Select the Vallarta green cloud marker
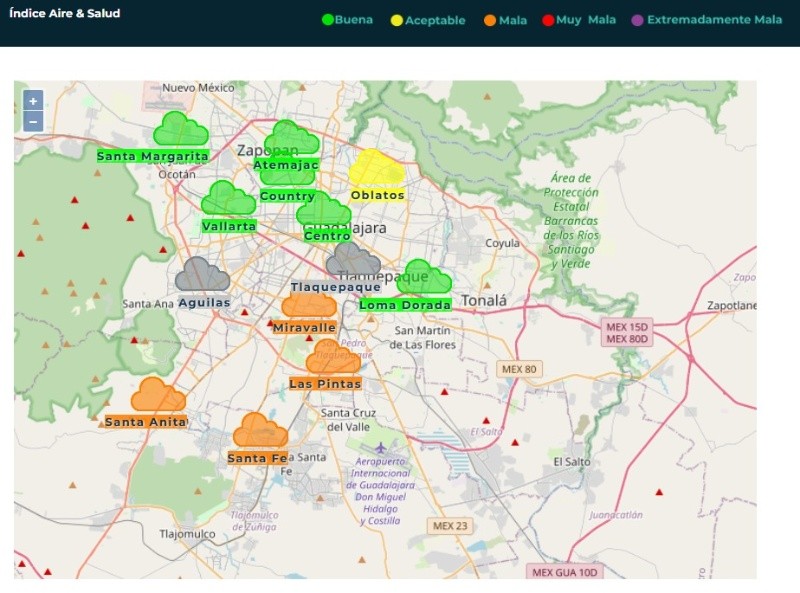This screenshot has height=593, width=800. [228, 199]
